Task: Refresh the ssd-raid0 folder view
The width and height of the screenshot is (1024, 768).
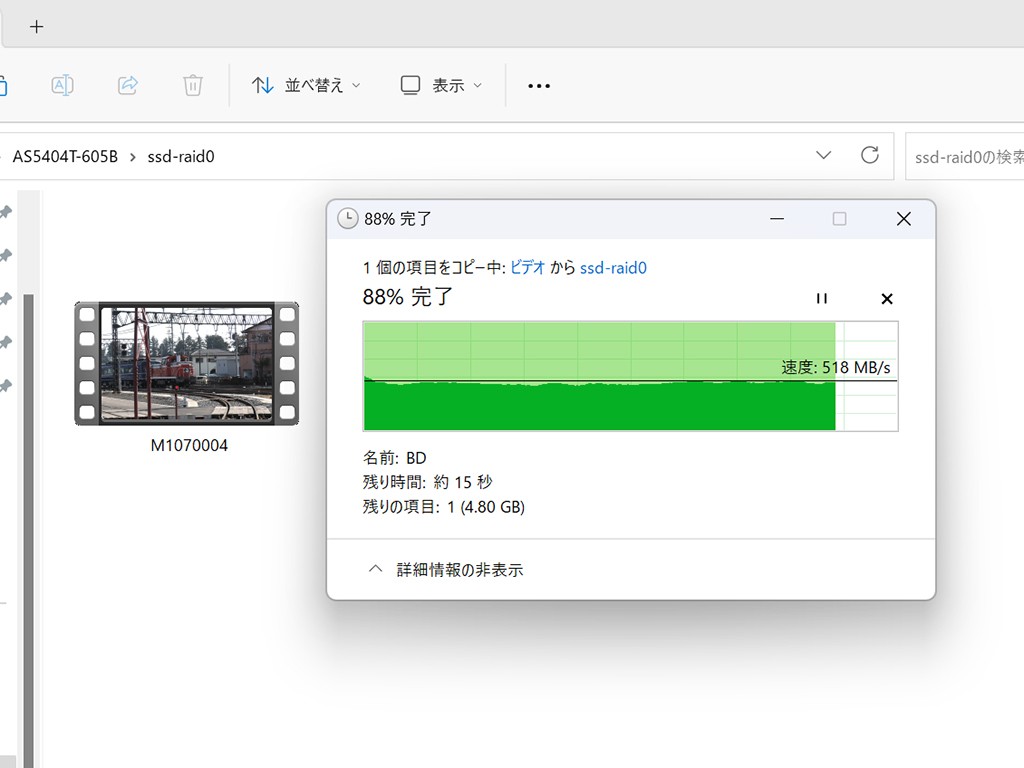Action: click(x=870, y=155)
